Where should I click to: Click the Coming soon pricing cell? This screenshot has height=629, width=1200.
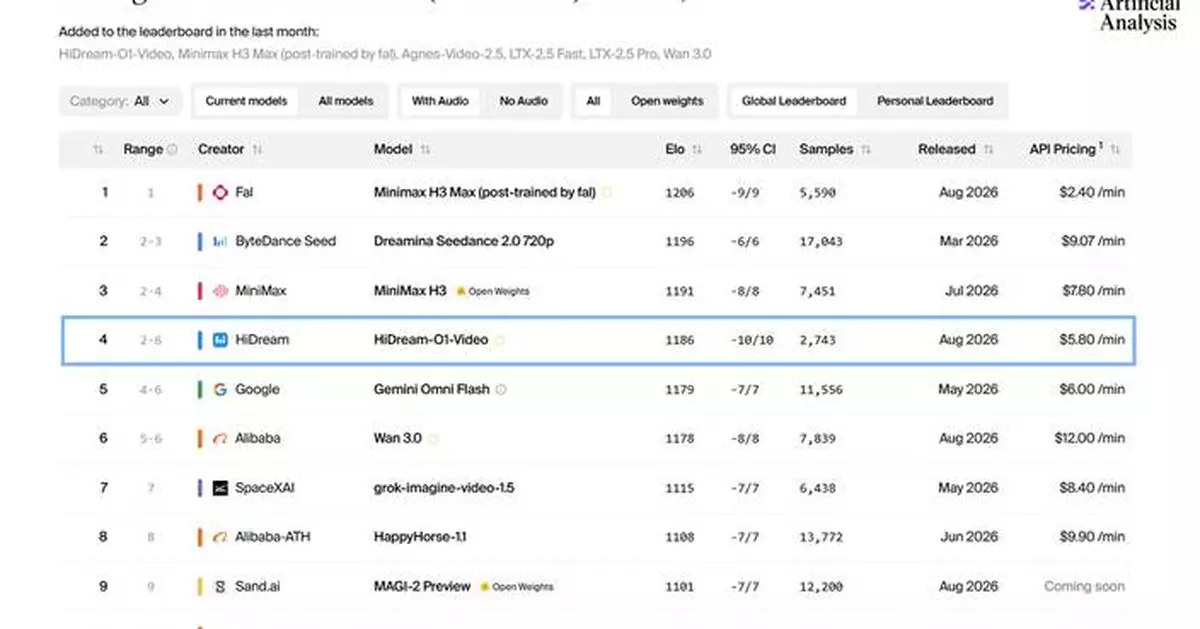point(1084,586)
